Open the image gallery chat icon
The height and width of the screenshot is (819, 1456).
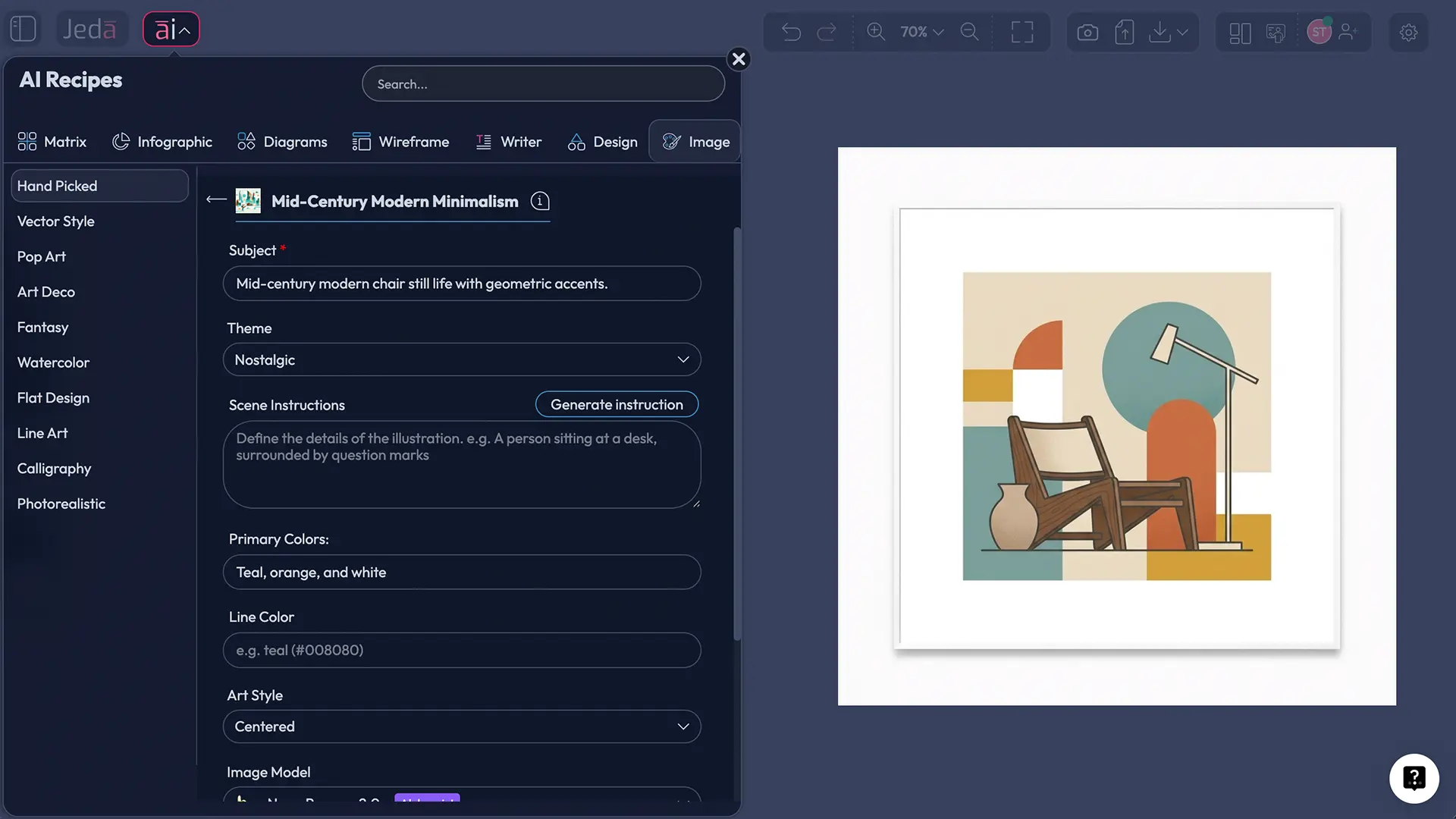click(1276, 33)
